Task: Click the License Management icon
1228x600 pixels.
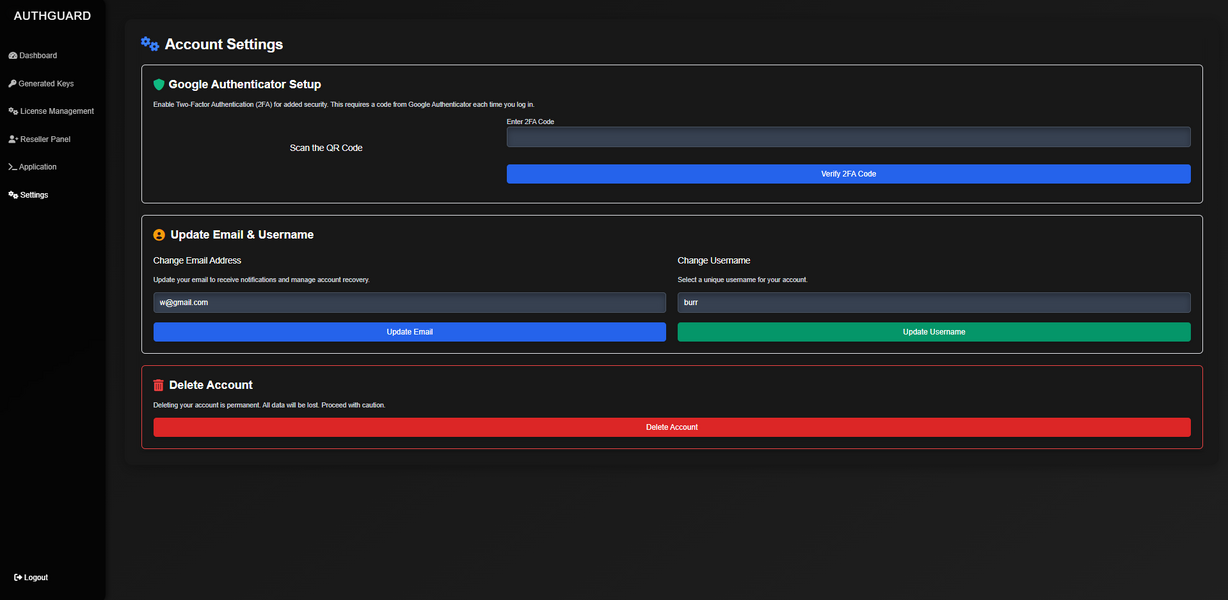Action: coord(13,111)
